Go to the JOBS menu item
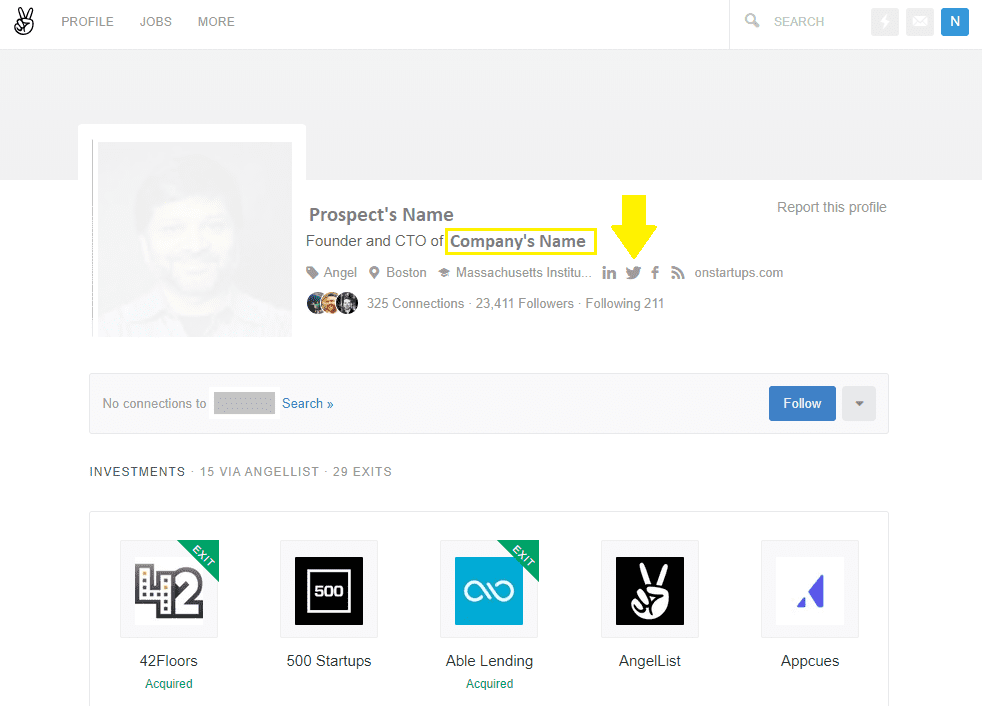982x706 pixels. pyautogui.click(x=155, y=22)
